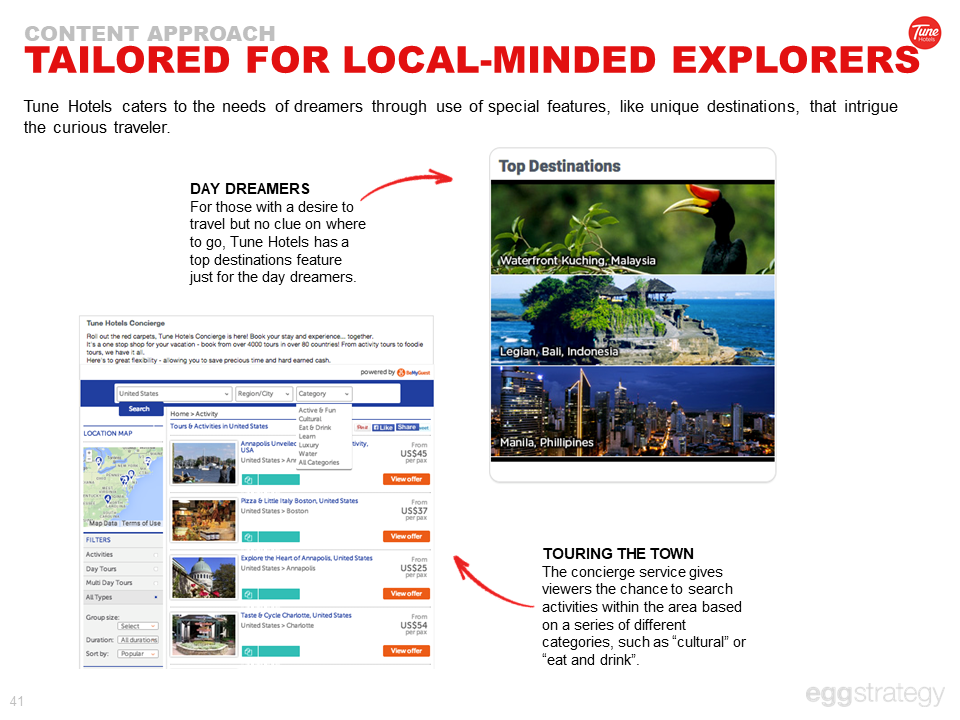Click the teal tag icon under Annapolis Unveiled
The image size is (960, 720).
(x=249, y=480)
